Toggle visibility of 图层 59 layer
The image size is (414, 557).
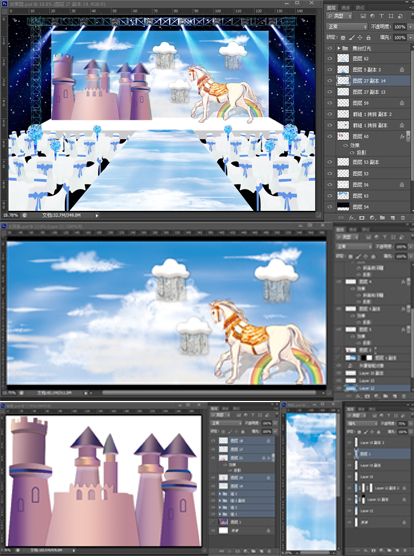pyautogui.click(x=330, y=103)
